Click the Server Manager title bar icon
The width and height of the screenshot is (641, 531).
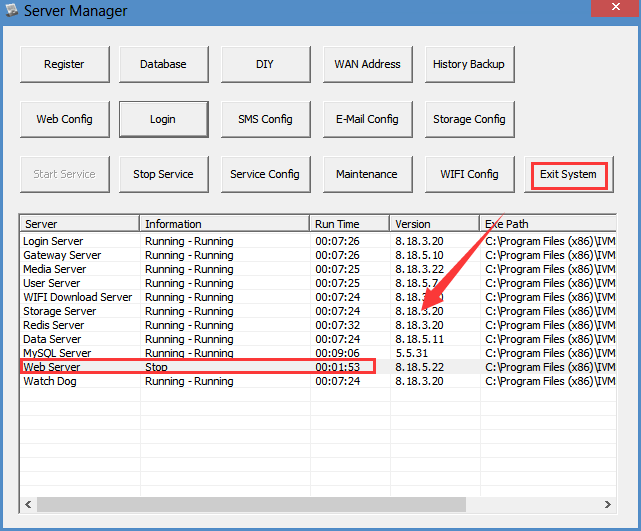coord(11,10)
